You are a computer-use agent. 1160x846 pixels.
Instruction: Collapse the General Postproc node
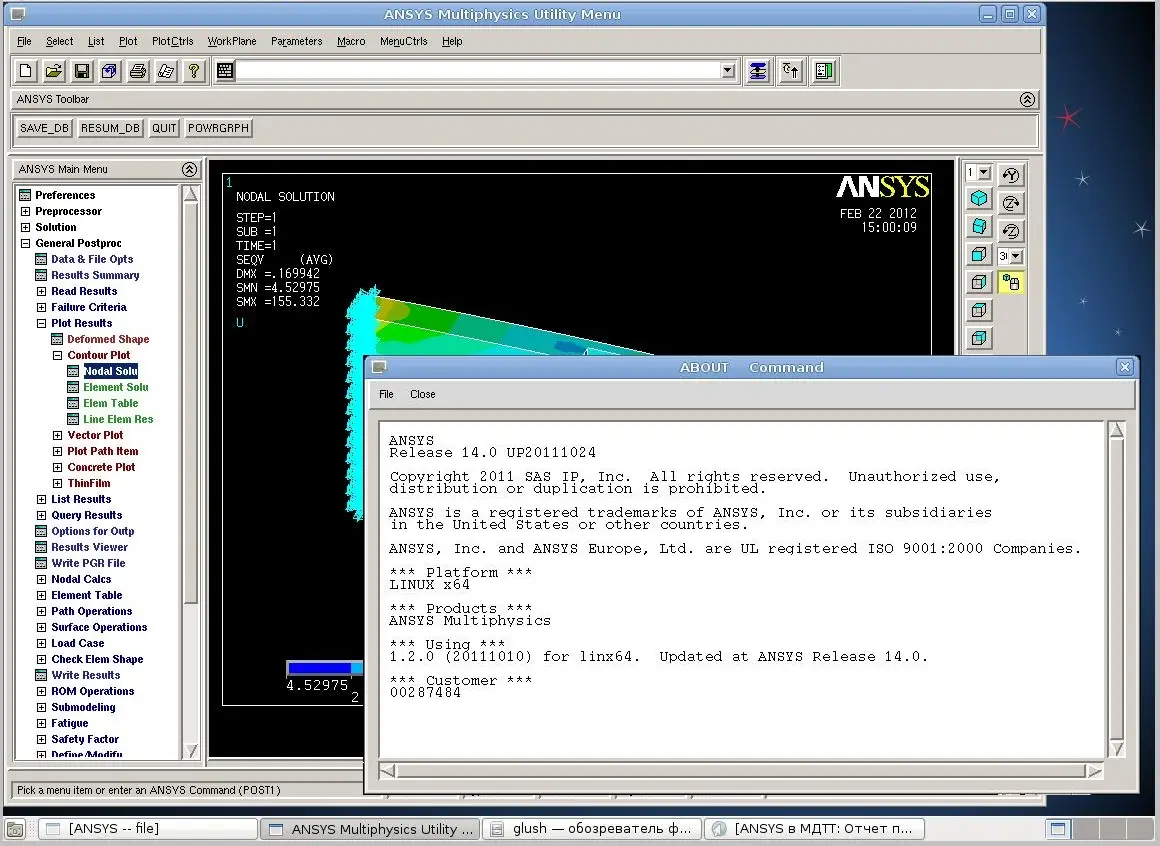click(x=25, y=243)
